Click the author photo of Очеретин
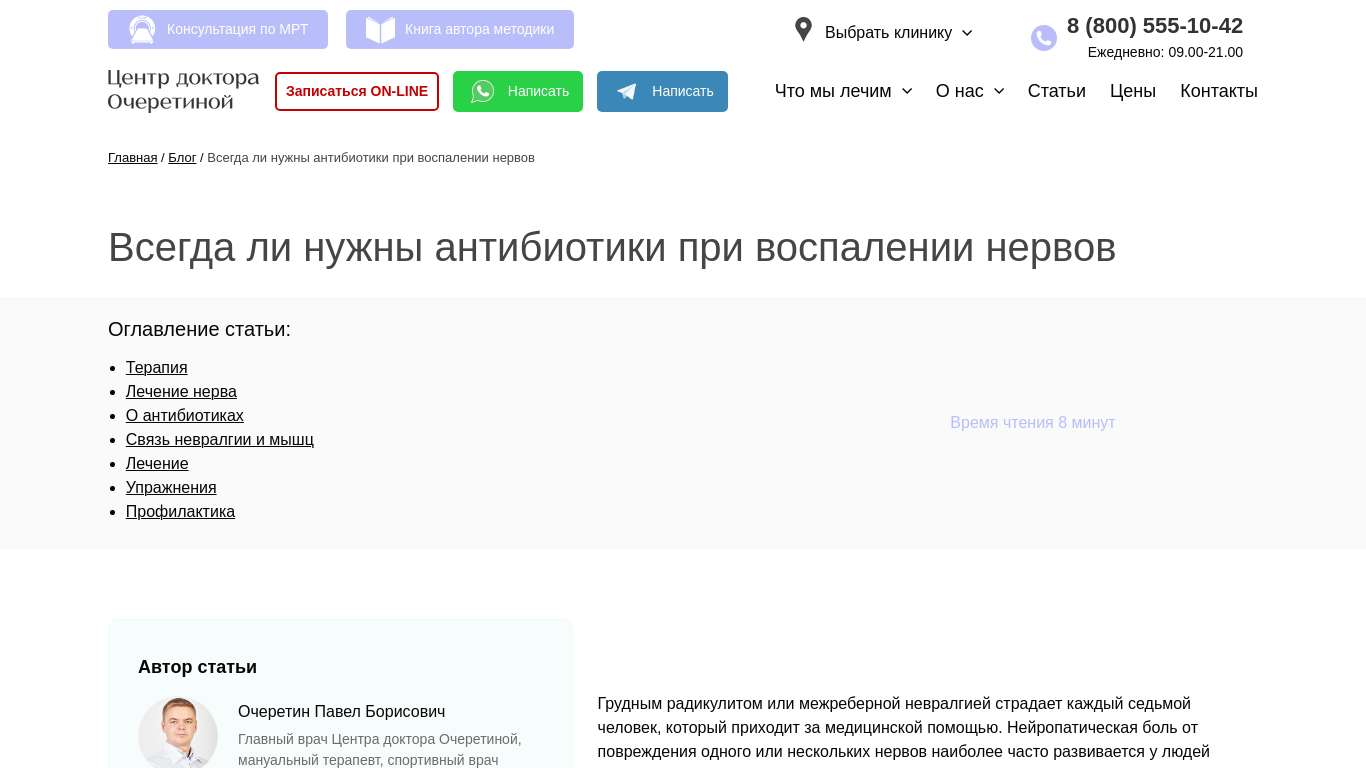 click(178, 734)
